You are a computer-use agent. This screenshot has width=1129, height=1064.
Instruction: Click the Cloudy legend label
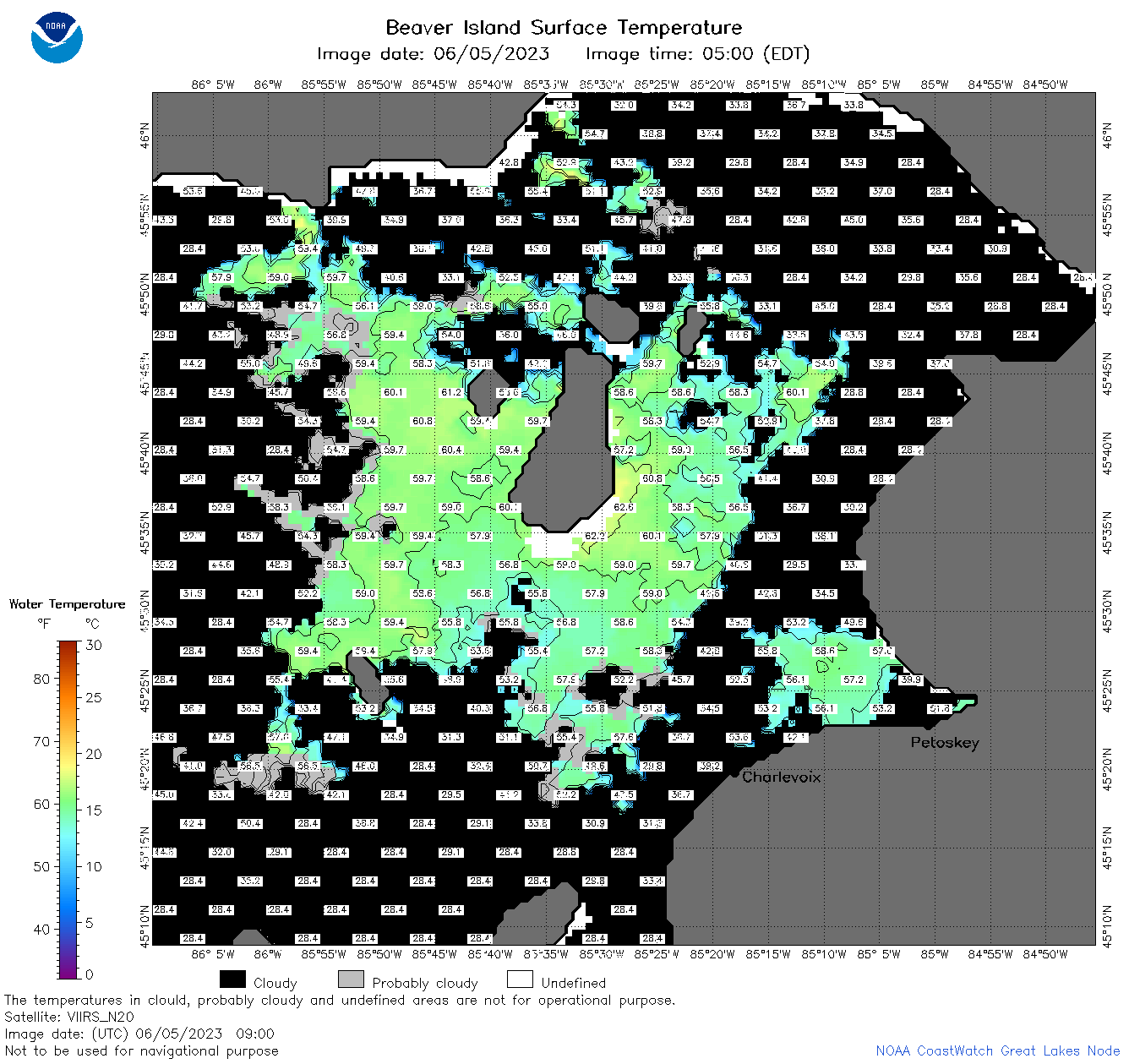275,983
